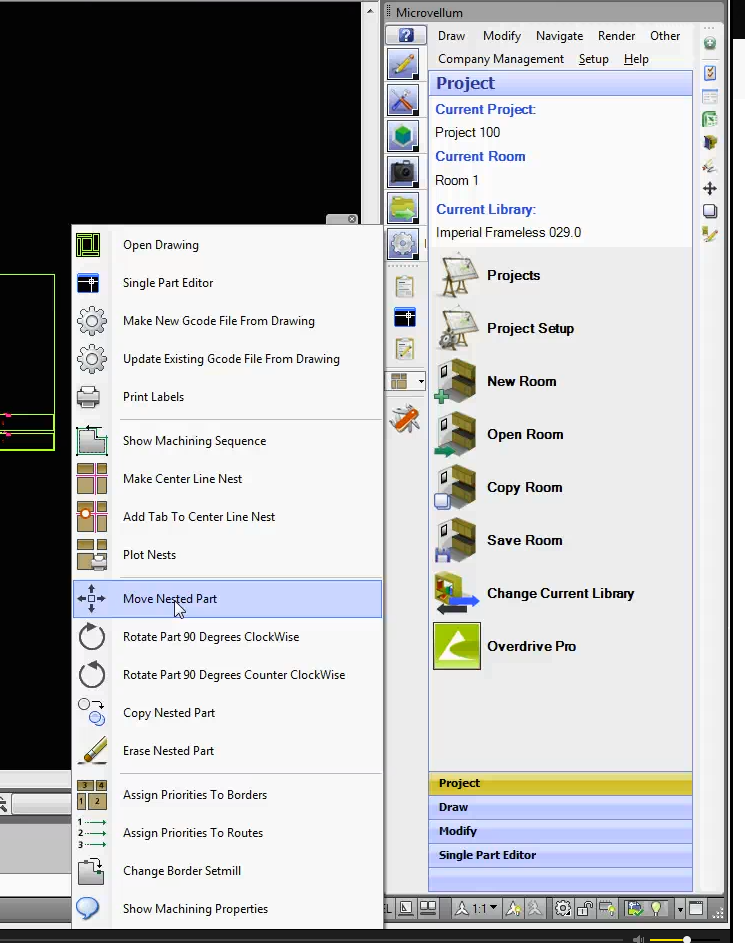
Task: Select the crossed tools Modify icon
Action: click(402, 100)
